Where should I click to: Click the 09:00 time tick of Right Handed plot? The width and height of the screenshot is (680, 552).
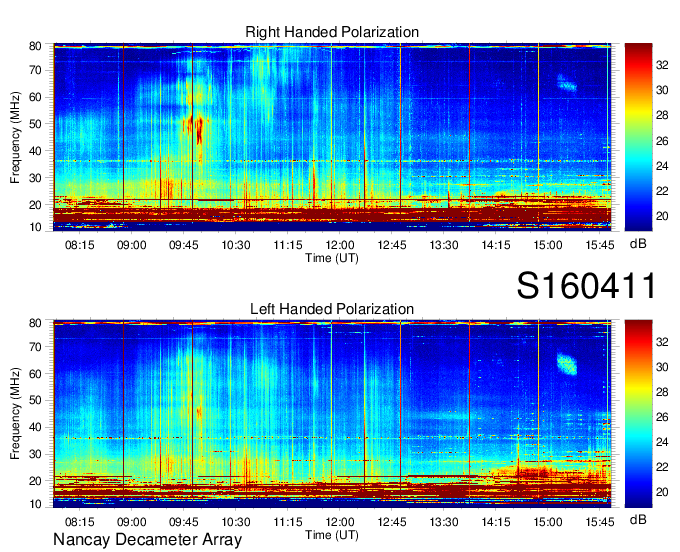point(131,245)
